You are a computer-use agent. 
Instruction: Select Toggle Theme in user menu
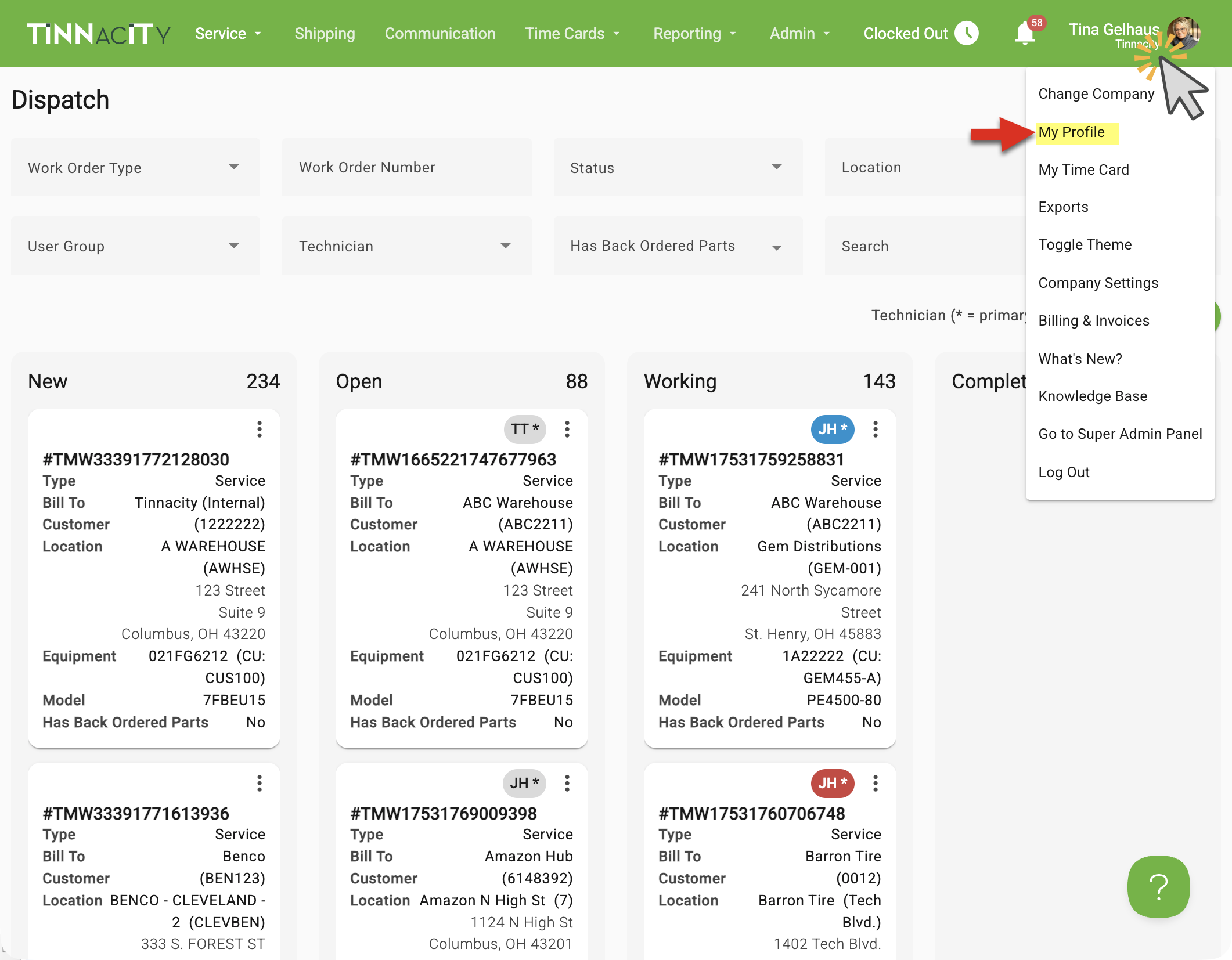pyautogui.click(x=1085, y=244)
